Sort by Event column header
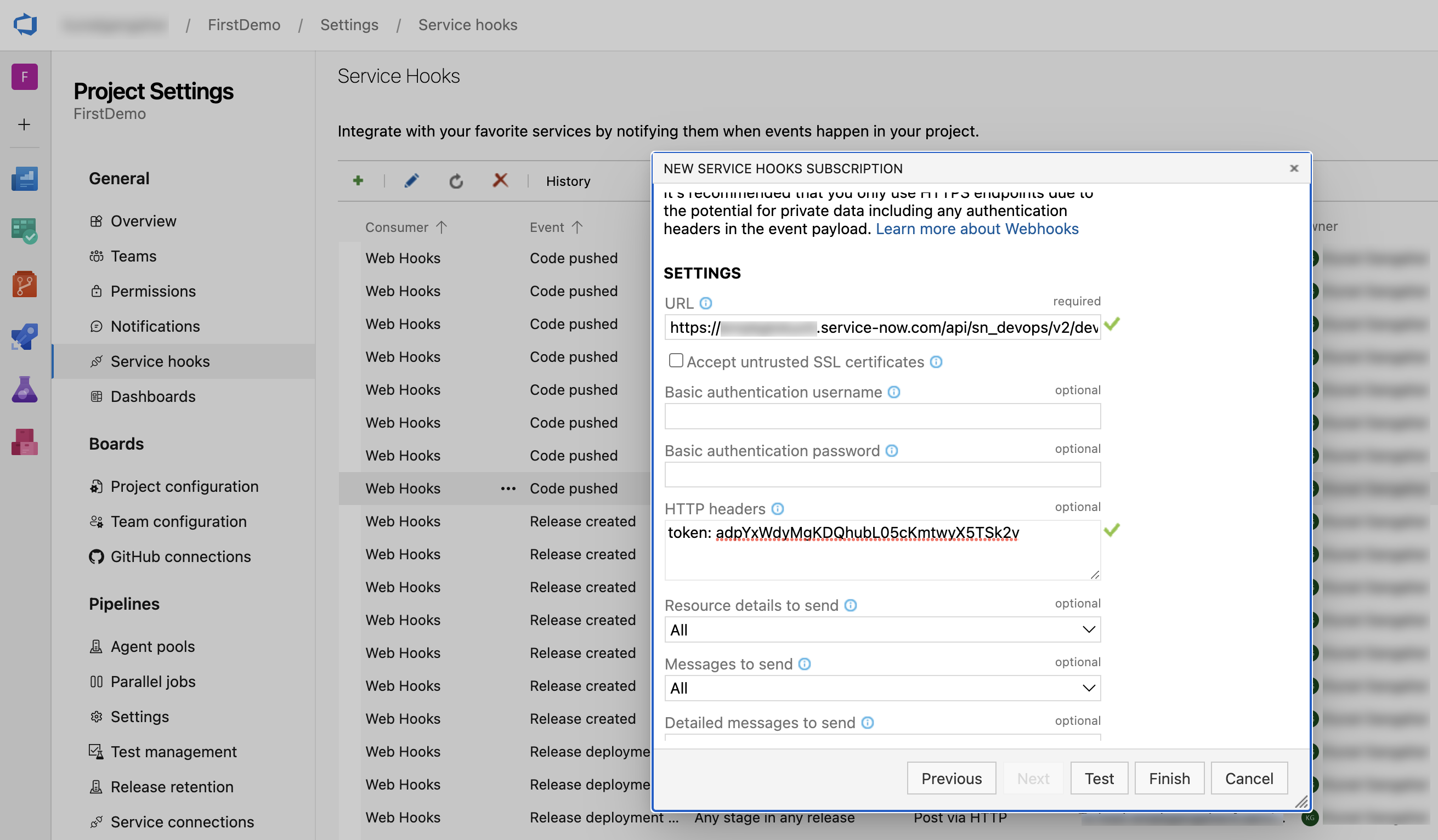Image resolution: width=1438 pixels, height=840 pixels. pos(556,227)
